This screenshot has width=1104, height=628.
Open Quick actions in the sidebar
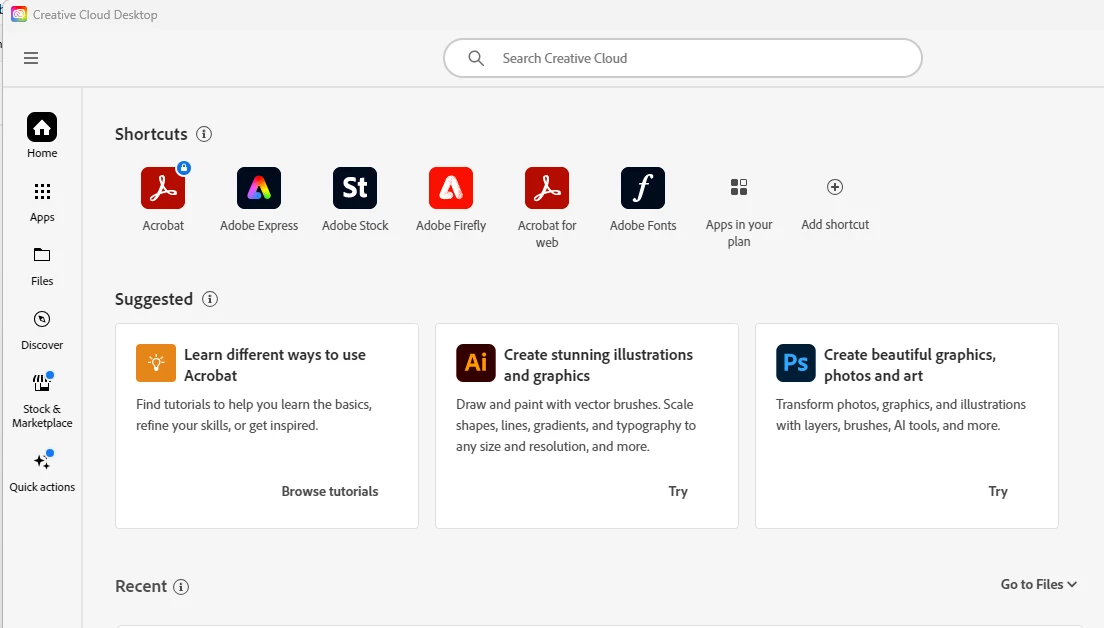point(42,472)
